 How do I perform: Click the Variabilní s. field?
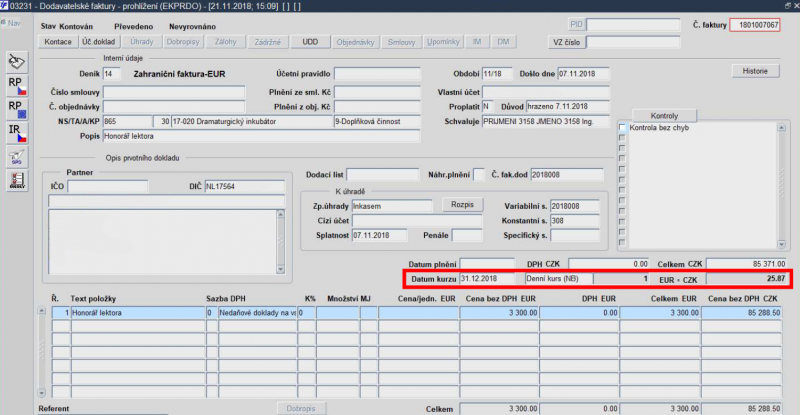point(575,206)
